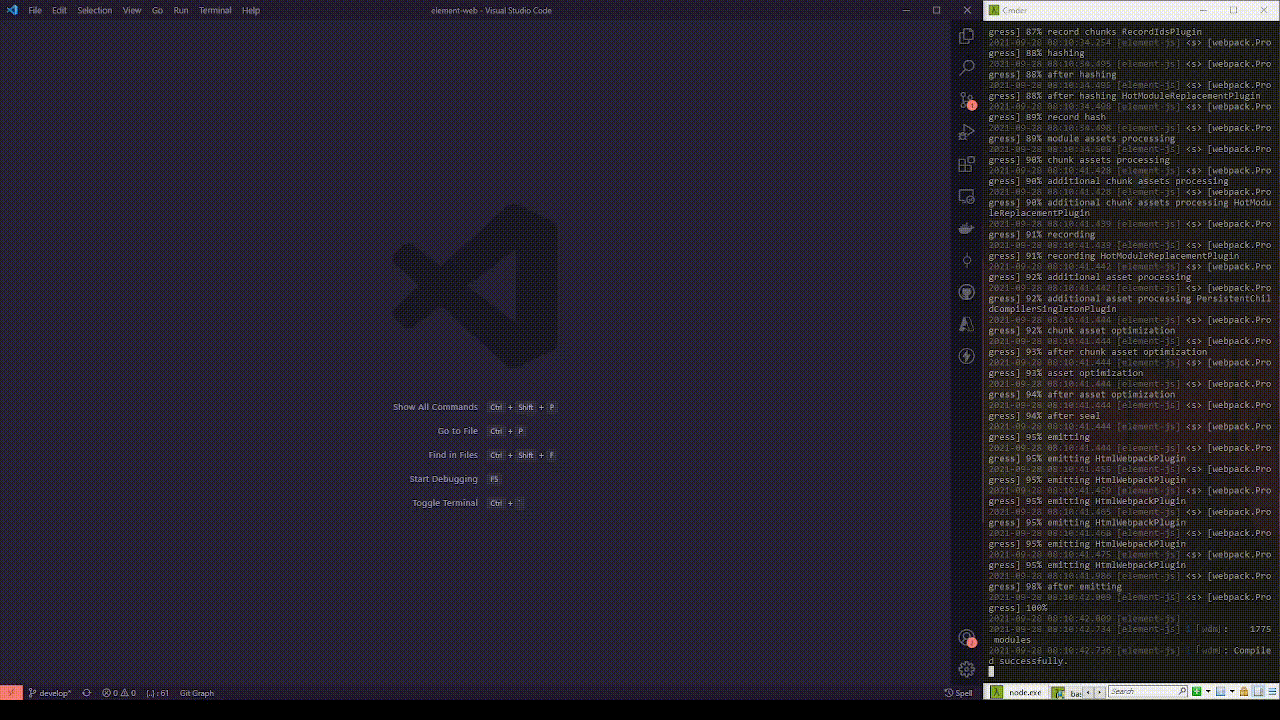Screen dimensions: 1280x720
Task: Click Start Debugging shortcut hint
Action: pos(455,479)
